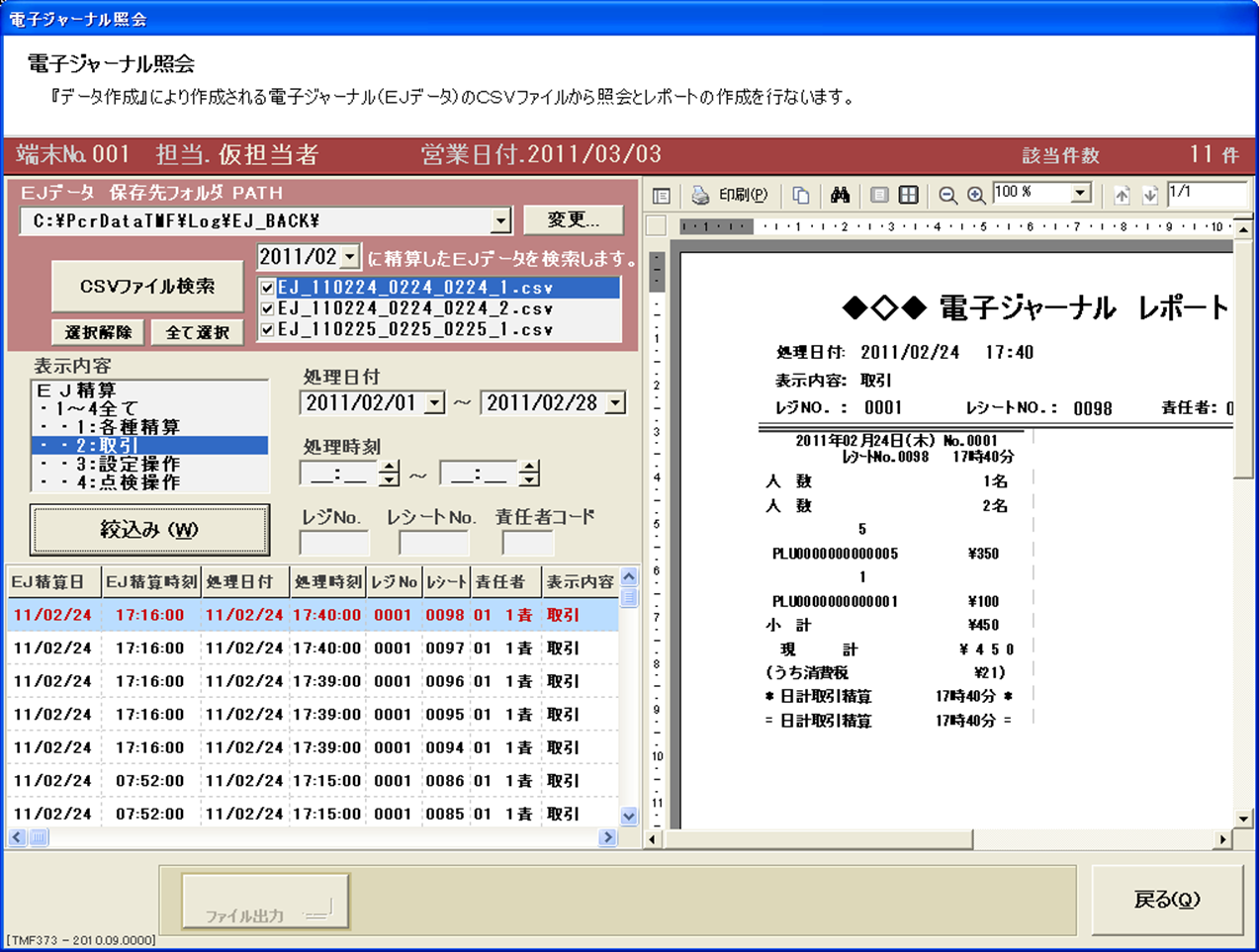The image size is (1259, 952).
Task: Select the row with receipt 0086
Action: pos(313,781)
